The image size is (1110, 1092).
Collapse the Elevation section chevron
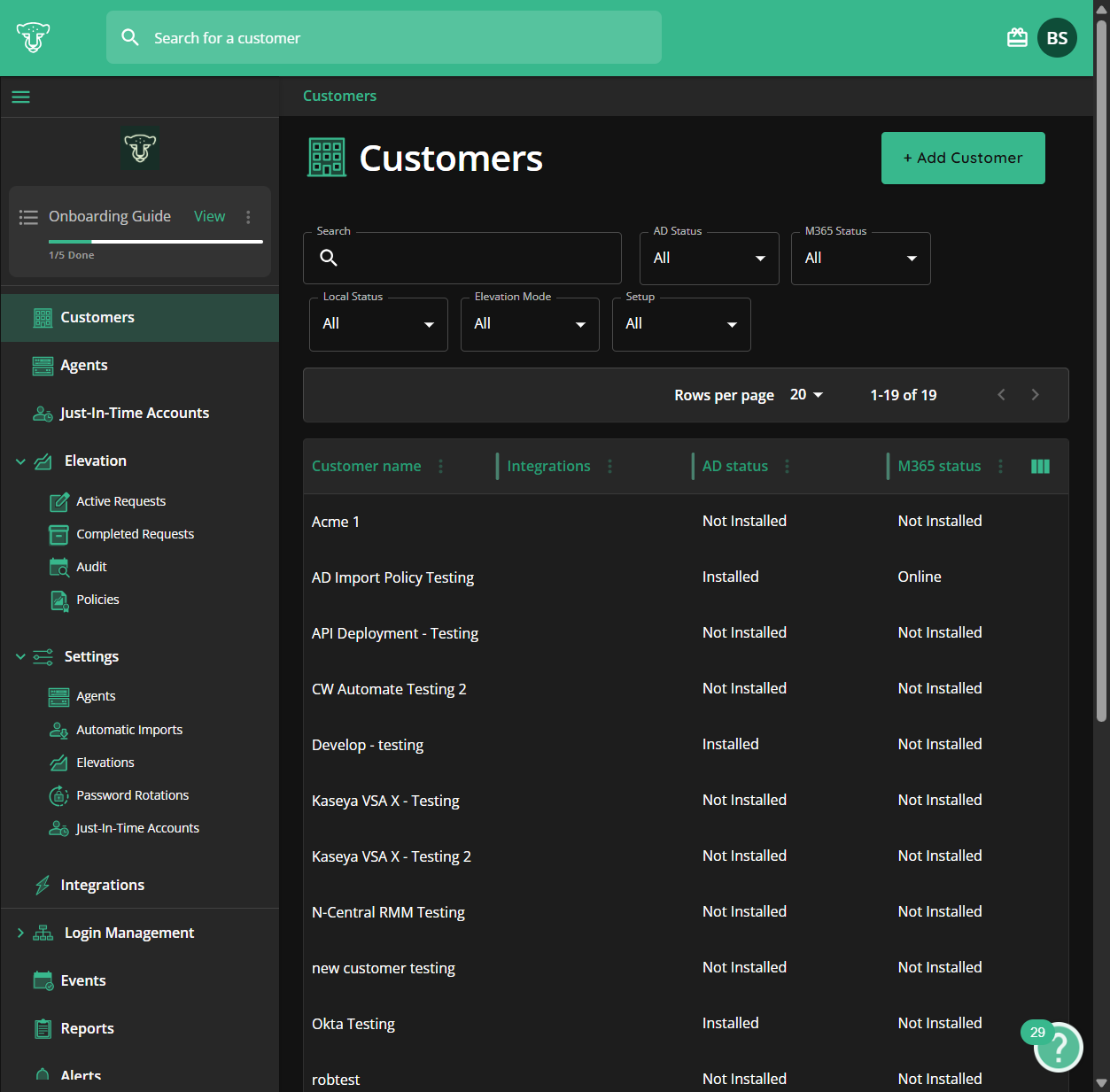tap(20, 461)
